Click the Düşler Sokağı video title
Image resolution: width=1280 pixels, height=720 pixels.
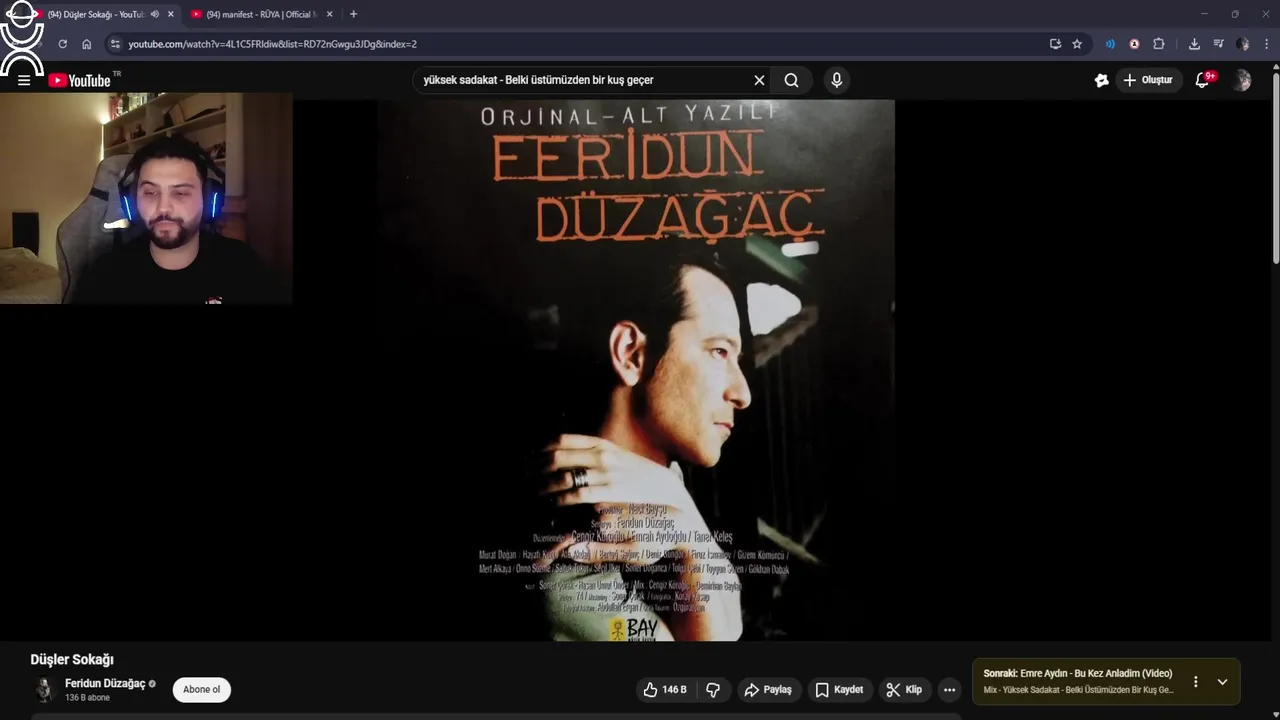[72, 660]
